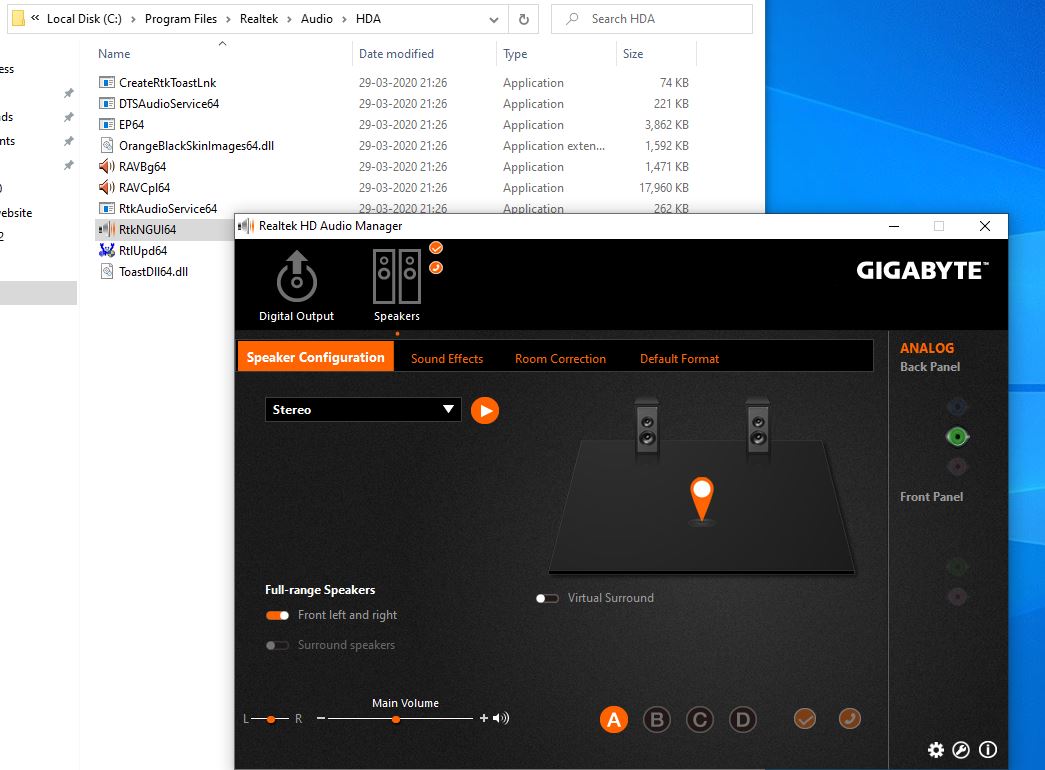The image size is (1045, 770).
Task: Switch to the Sound Effects tab
Action: (447, 359)
